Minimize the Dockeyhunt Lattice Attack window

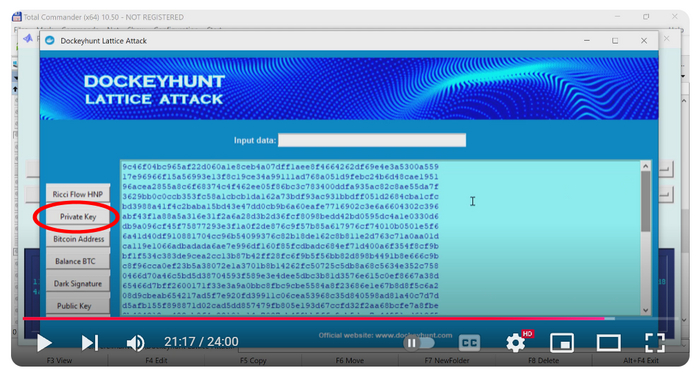587,41
